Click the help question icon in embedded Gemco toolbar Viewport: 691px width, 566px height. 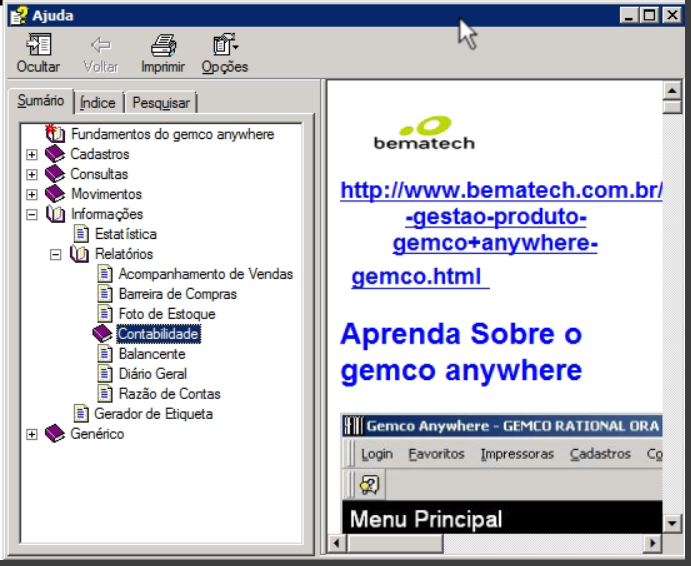pos(369,485)
